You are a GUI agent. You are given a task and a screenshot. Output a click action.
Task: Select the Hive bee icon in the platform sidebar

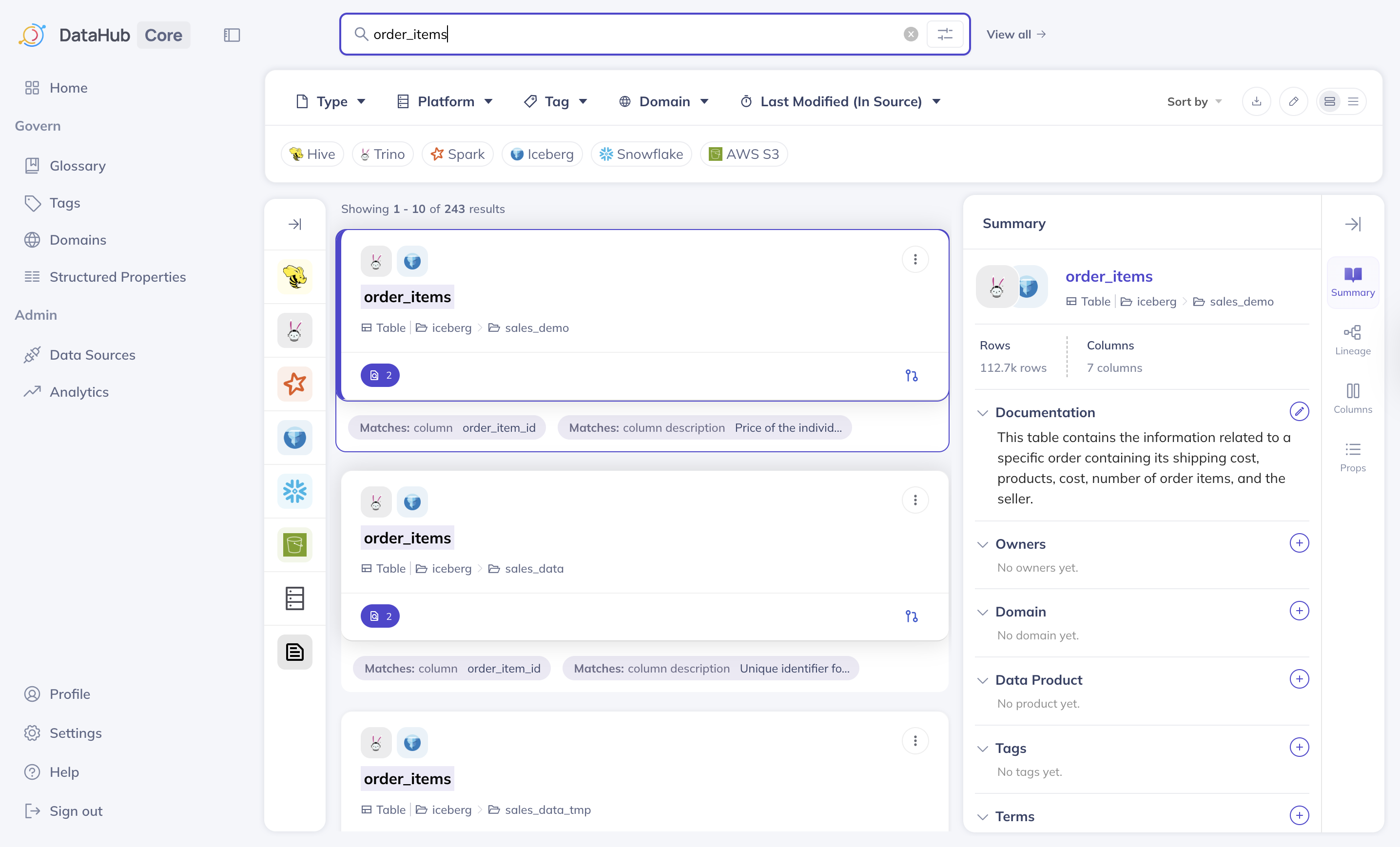tap(294, 277)
